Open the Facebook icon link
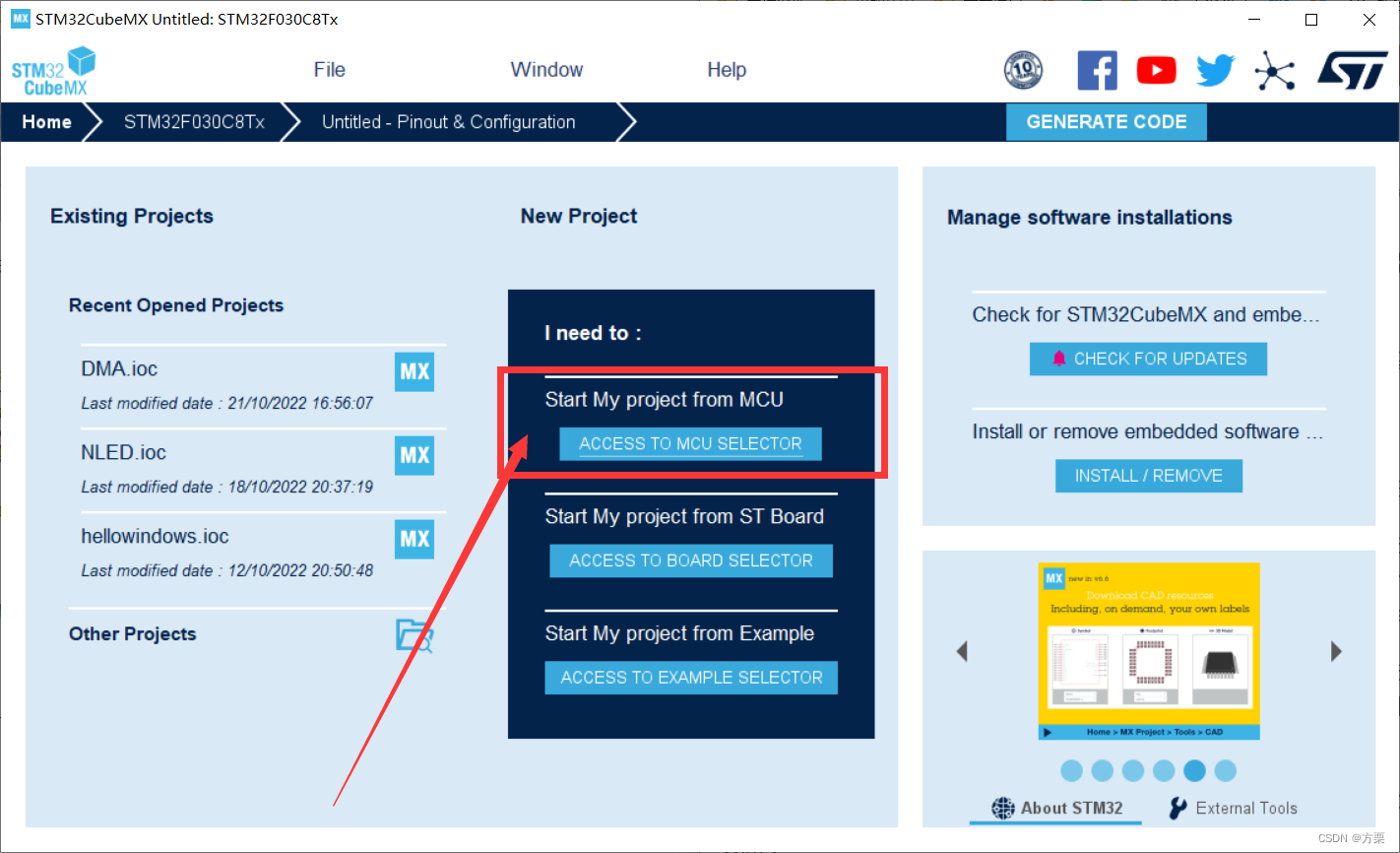 [1097, 70]
